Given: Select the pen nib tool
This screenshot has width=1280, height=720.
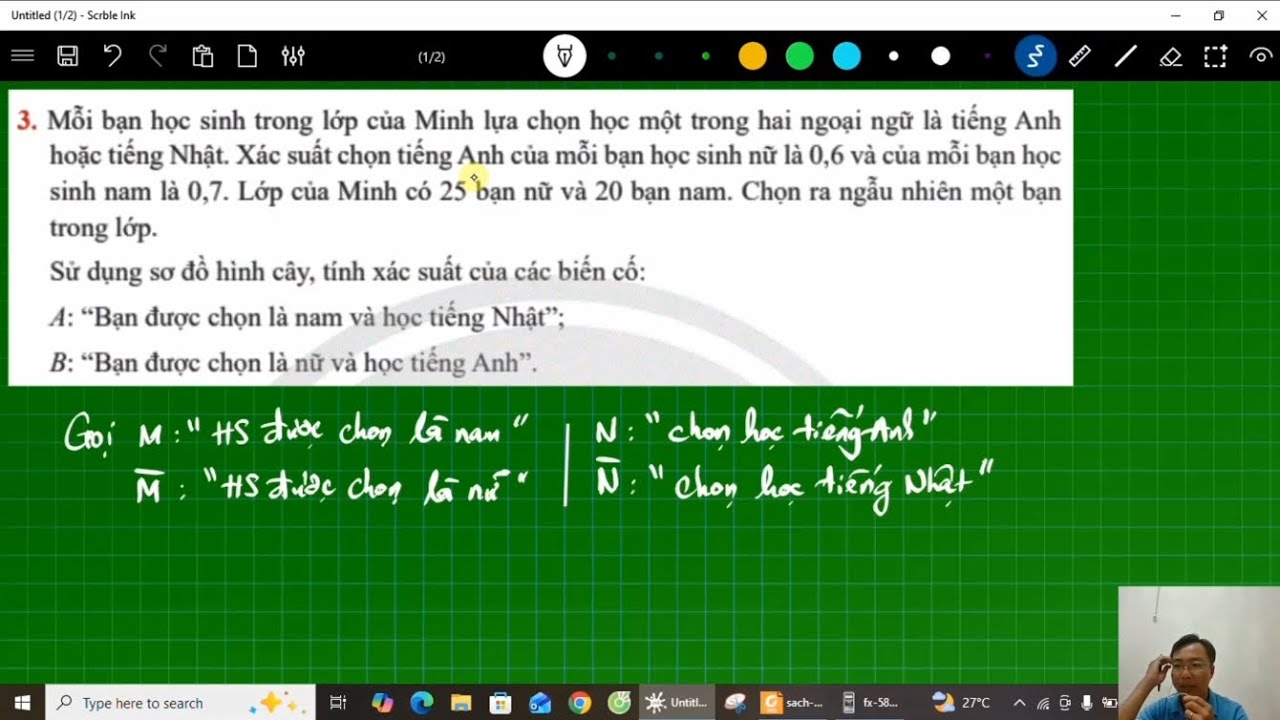Looking at the screenshot, I should [x=565, y=56].
